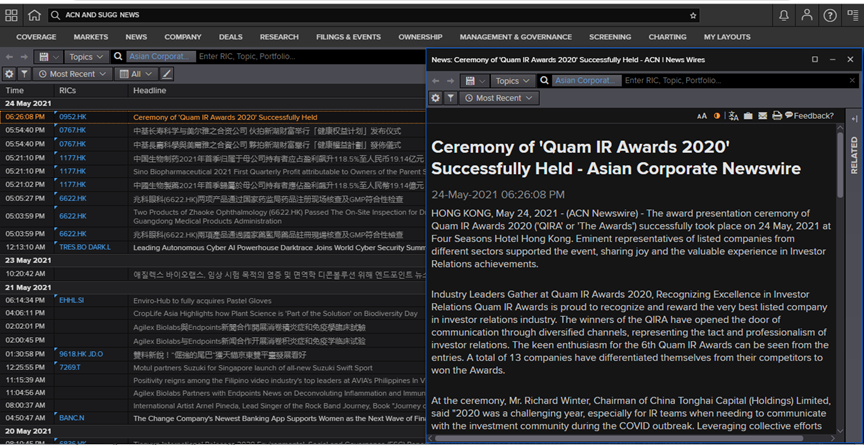Click the Feedback? link
864x445 pixels.
(809, 116)
